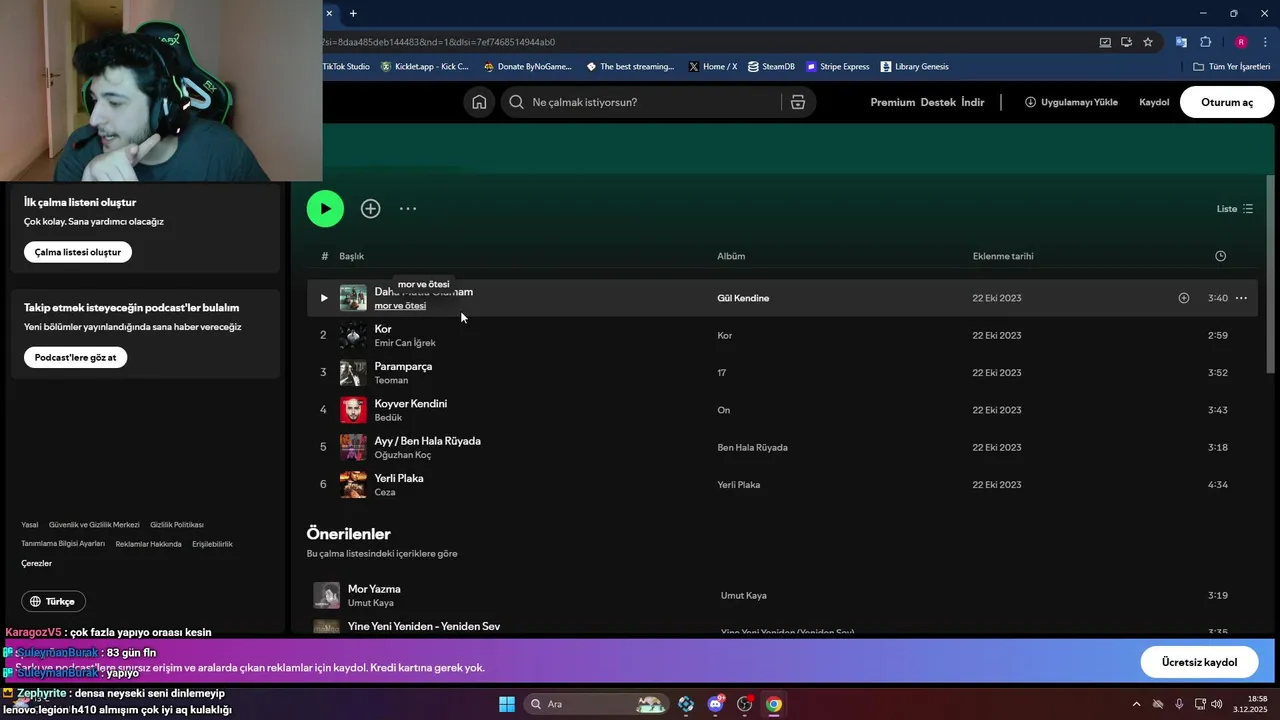The height and width of the screenshot is (720, 1280).
Task: Click Başlık column header
Action: 351,256
